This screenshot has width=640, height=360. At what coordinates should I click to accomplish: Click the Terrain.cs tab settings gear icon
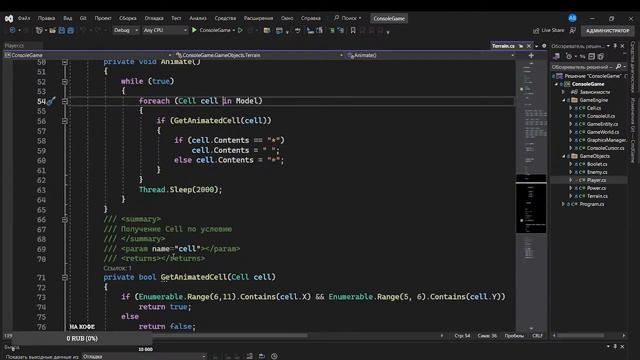pos(544,46)
